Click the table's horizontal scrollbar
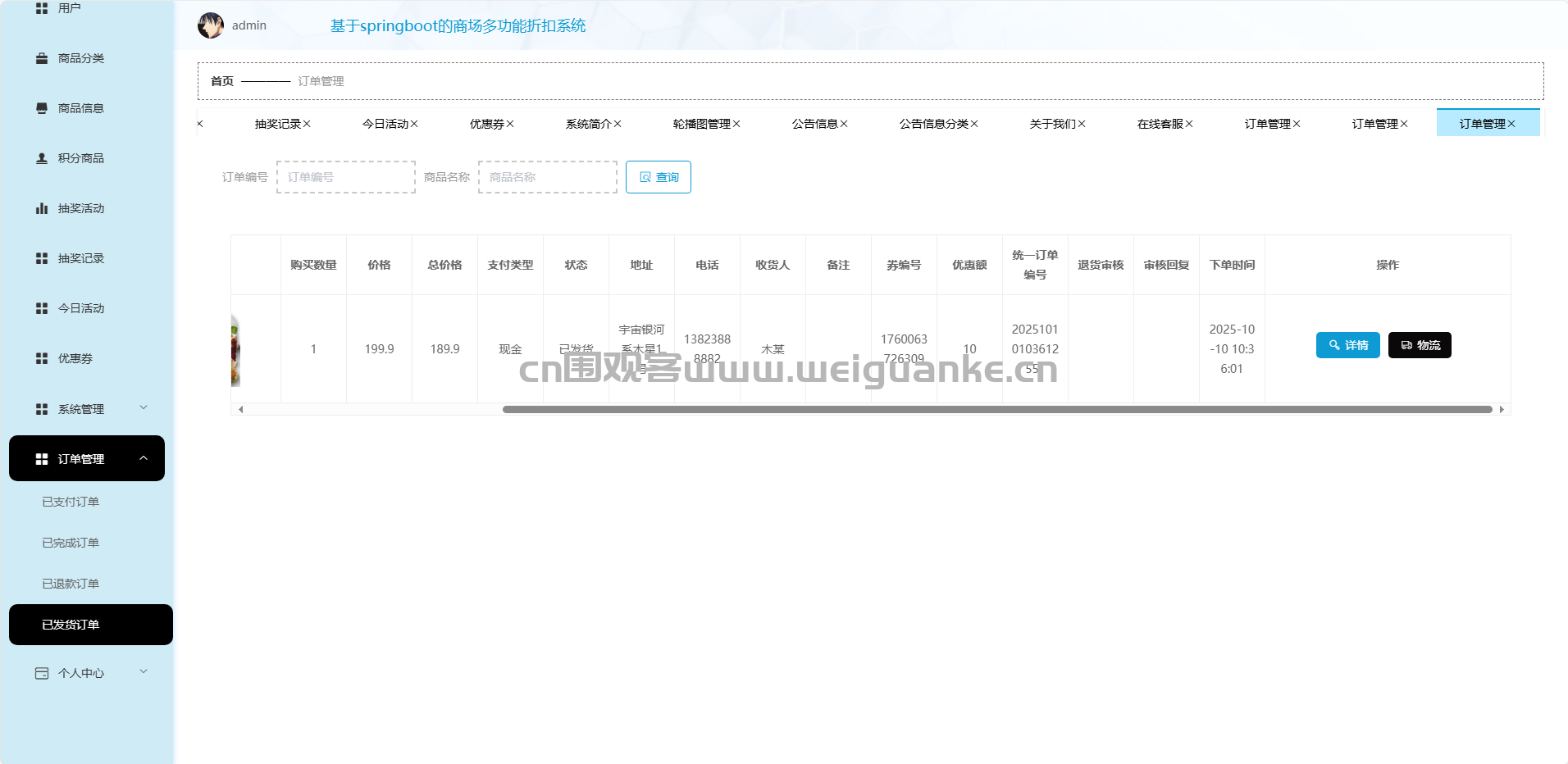This screenshot has height=764, width=1568. point(996,409)
